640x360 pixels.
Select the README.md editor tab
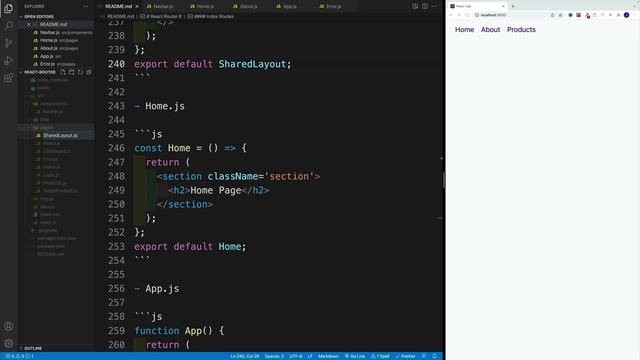[x=118, y=7]
